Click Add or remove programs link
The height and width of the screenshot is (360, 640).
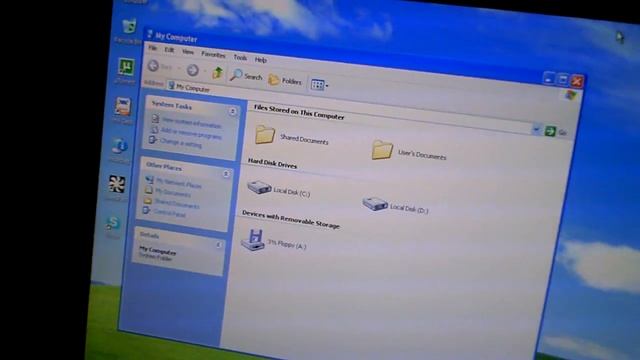(x=191, y=133)
